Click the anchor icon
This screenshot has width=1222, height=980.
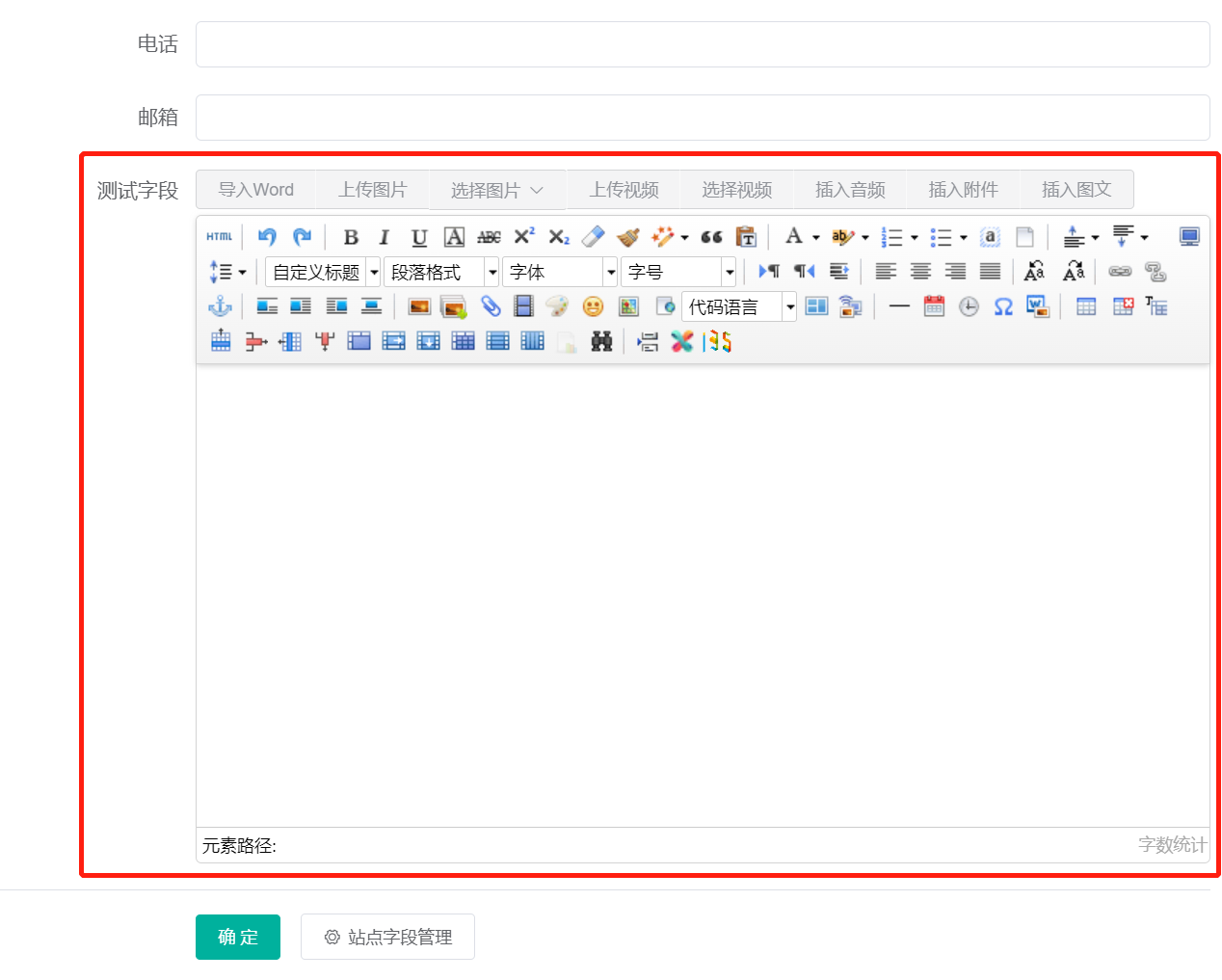point(220,306)
